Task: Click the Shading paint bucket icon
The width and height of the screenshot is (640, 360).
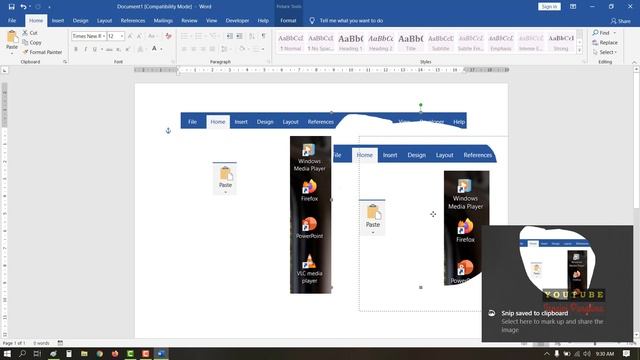Action: (242, 49)
